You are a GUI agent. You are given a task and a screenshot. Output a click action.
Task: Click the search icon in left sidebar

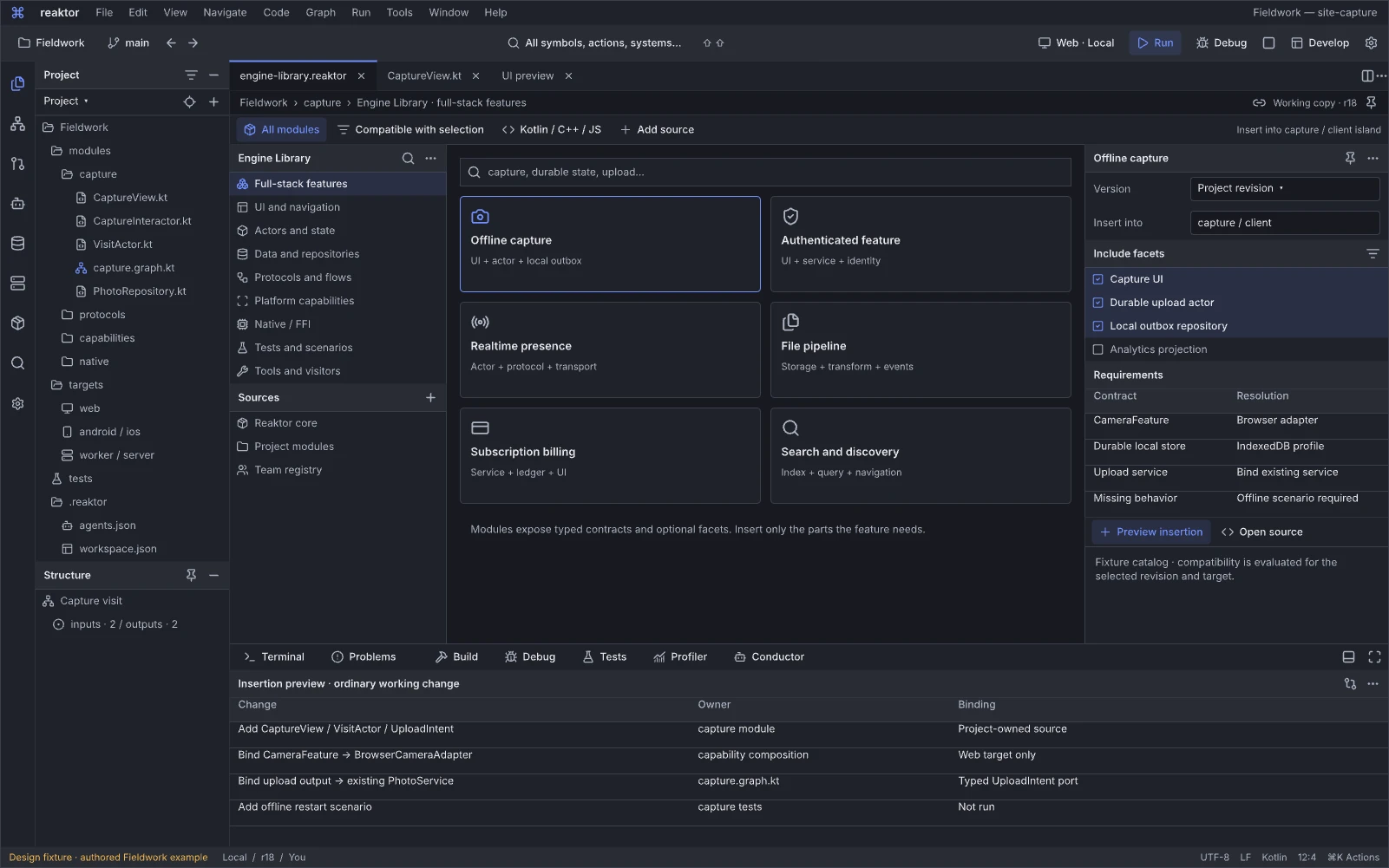pyautogui.click(x=17, y=363)
